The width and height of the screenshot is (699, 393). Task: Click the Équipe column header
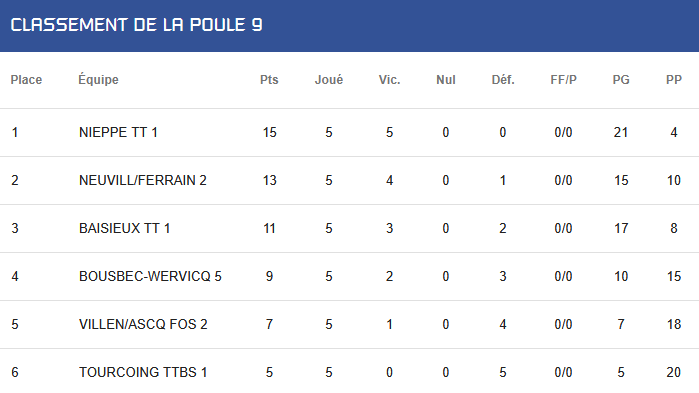(x=99, y=79)
